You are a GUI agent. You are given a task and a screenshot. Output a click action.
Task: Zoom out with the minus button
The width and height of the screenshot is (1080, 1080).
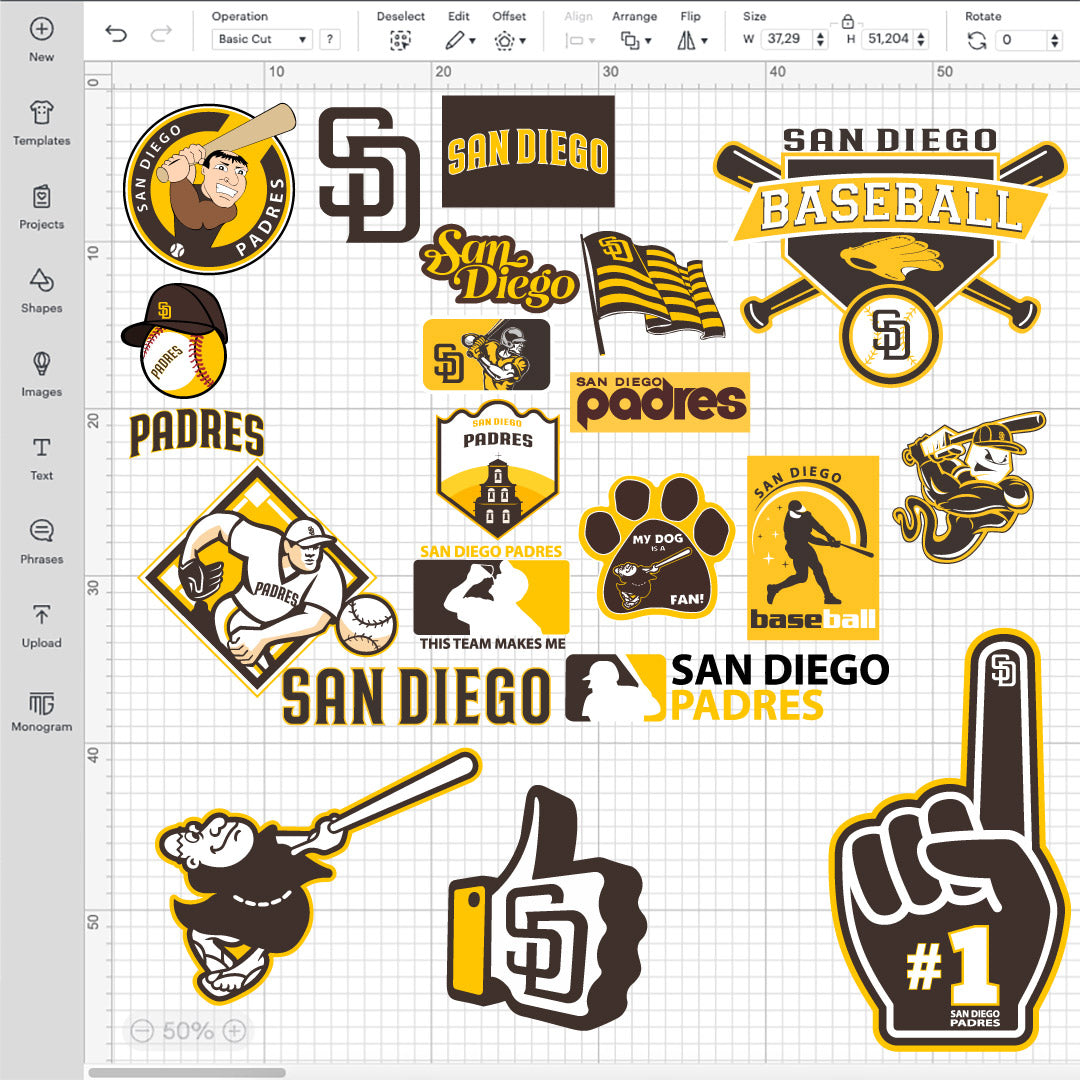142,1030
